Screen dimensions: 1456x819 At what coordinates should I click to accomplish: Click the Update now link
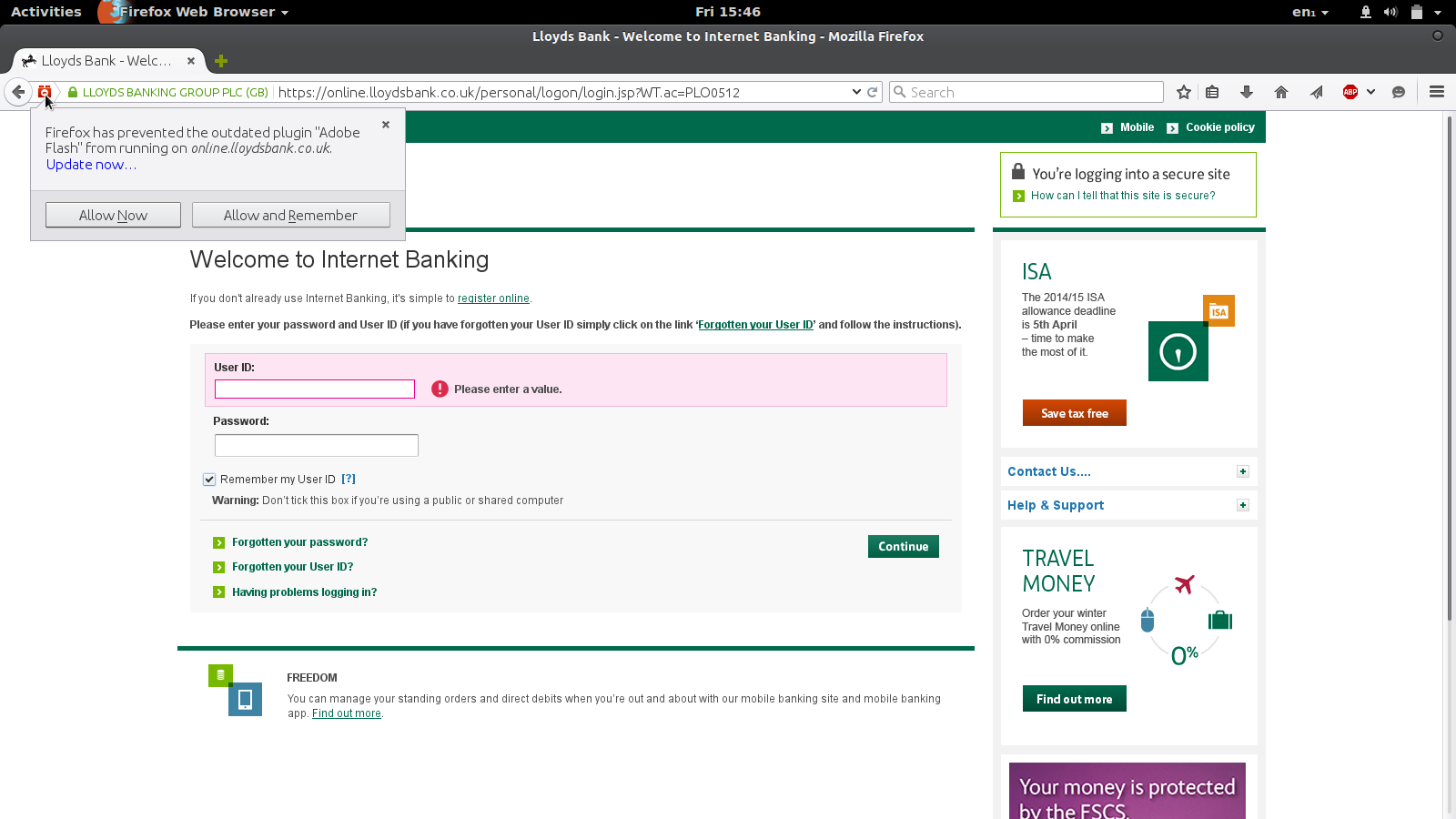pyautogui.click(x=91, y=165)
